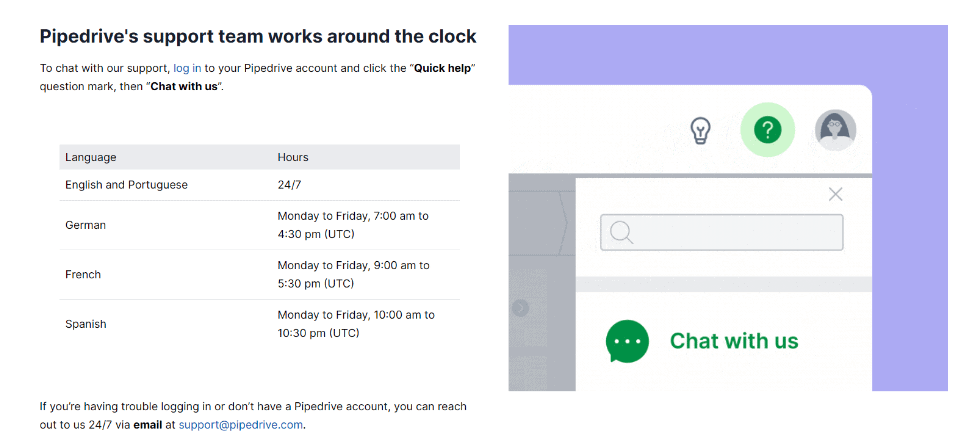Click the small circular arrow beside the panel

pos(520,308)
